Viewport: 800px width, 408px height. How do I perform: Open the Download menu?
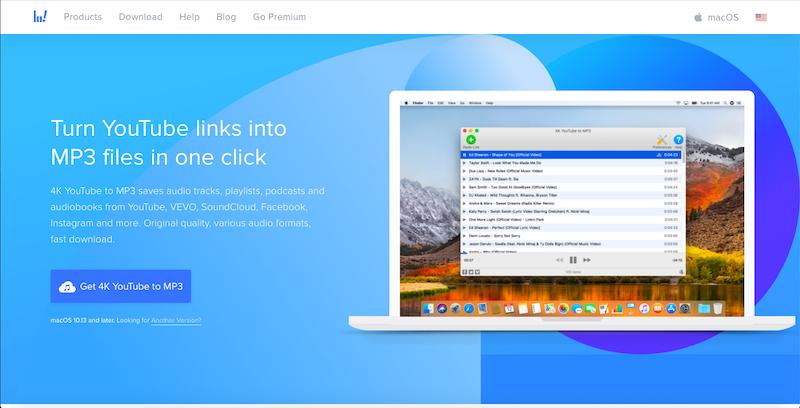(140, 17)
